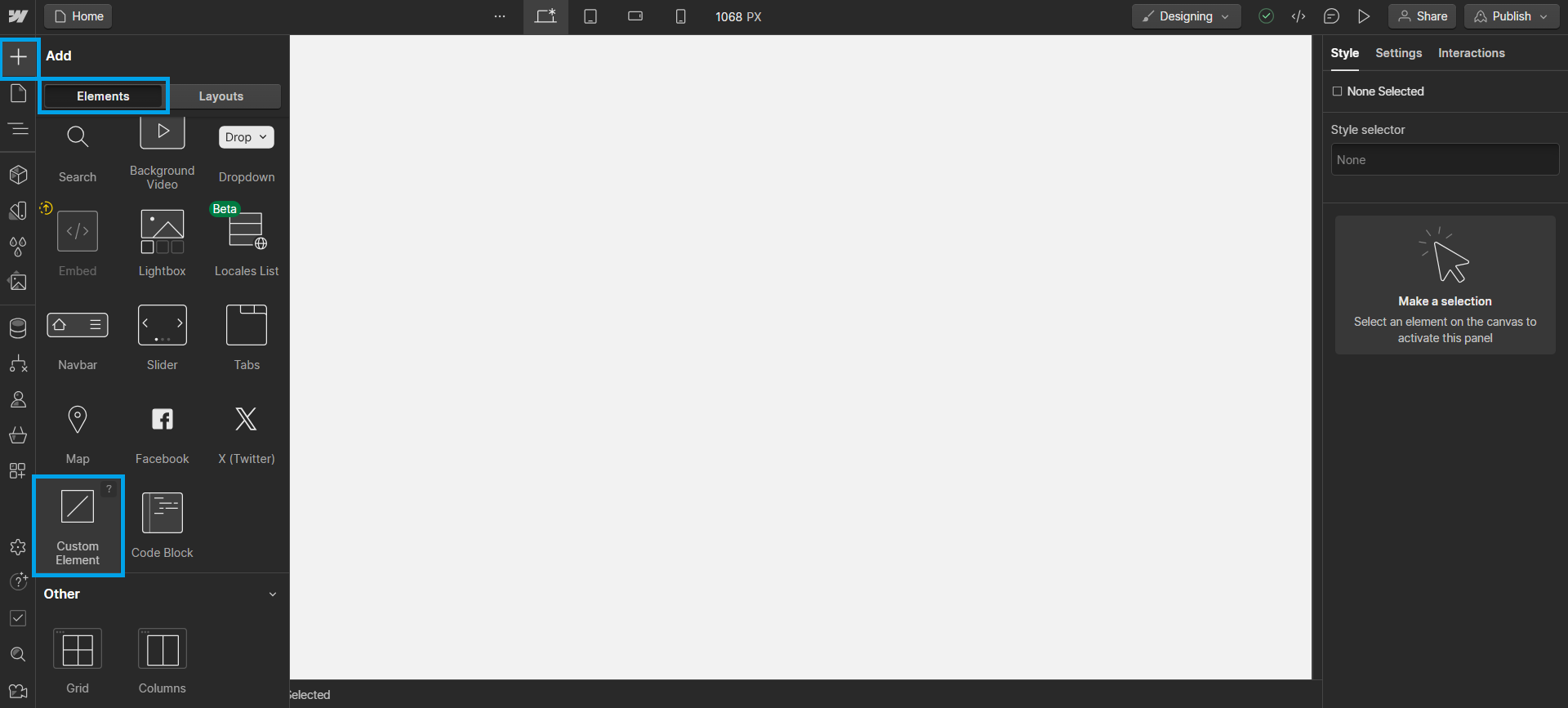Switch to mobile portrait breakpoint
Image resolution: width=1568 pixels, height=708 pixels.
(680, 16)
